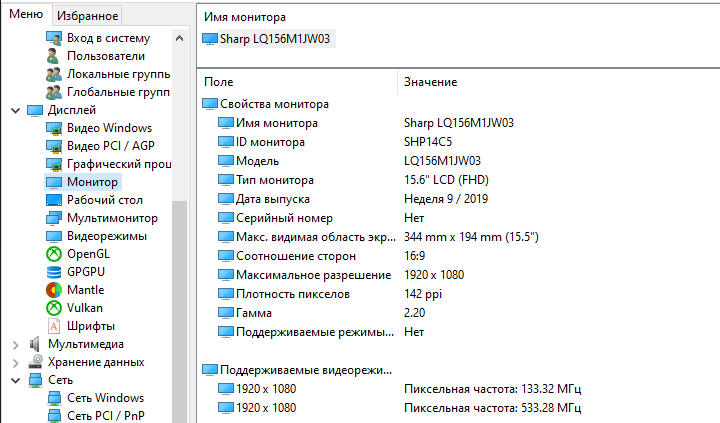Click the 15.6" LCD (FHD) value
The width and height of the screenshot is (720, 423).
tap(446, 180)
